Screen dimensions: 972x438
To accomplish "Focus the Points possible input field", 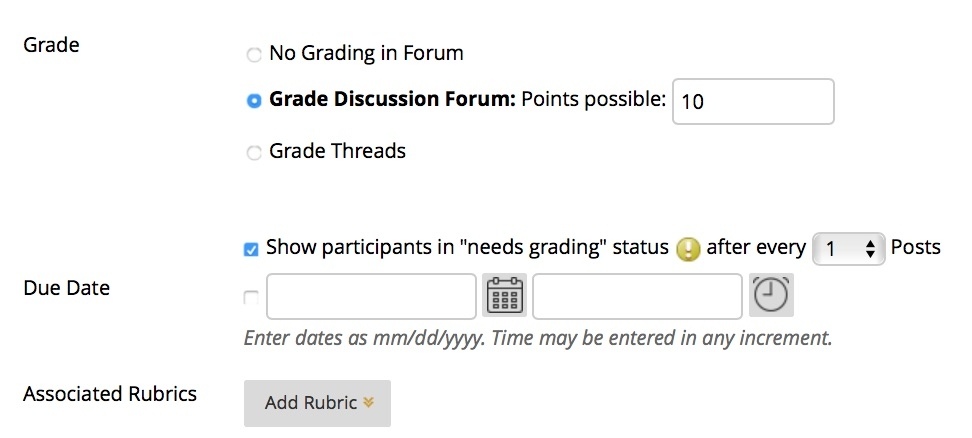I will [752, 101].
